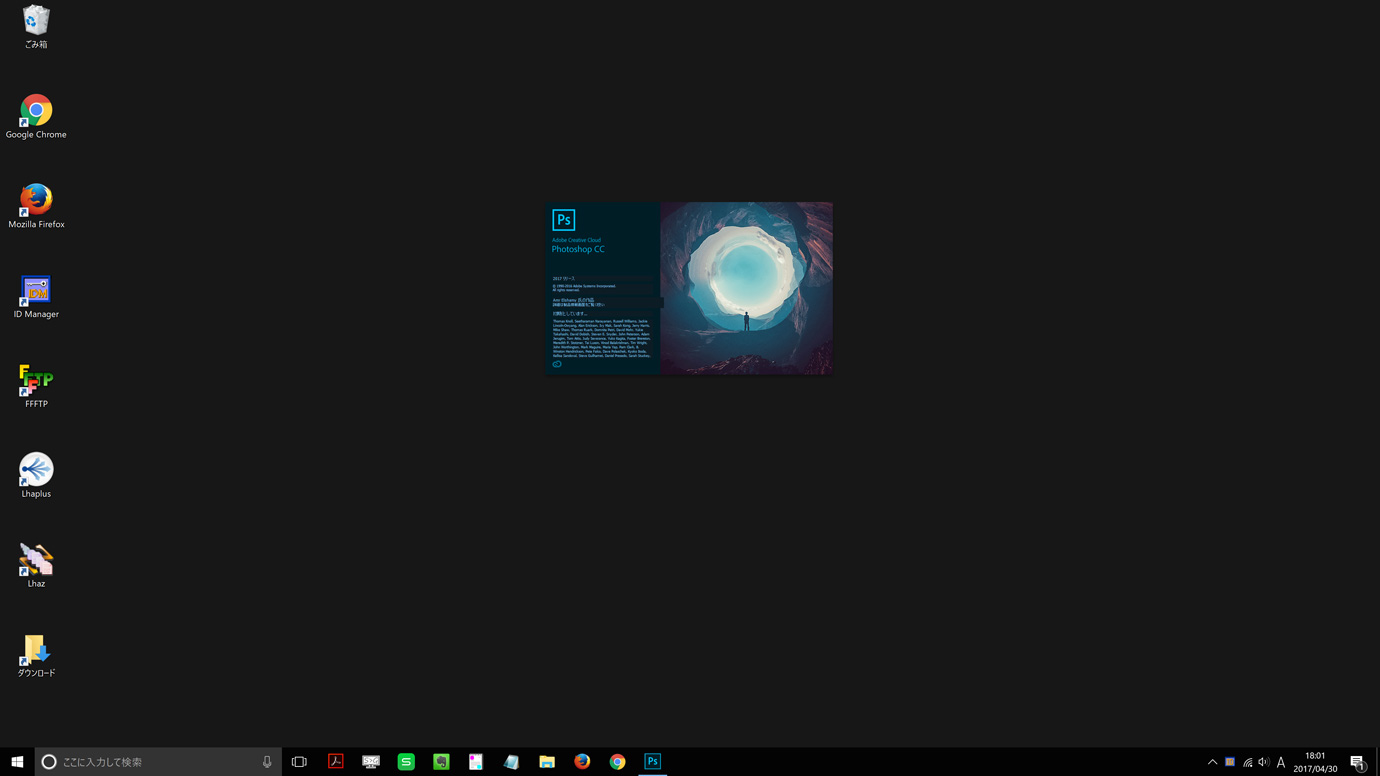Open Adobe Acrobat from the taskbar

pyautogui.click(x=336, y=762)
